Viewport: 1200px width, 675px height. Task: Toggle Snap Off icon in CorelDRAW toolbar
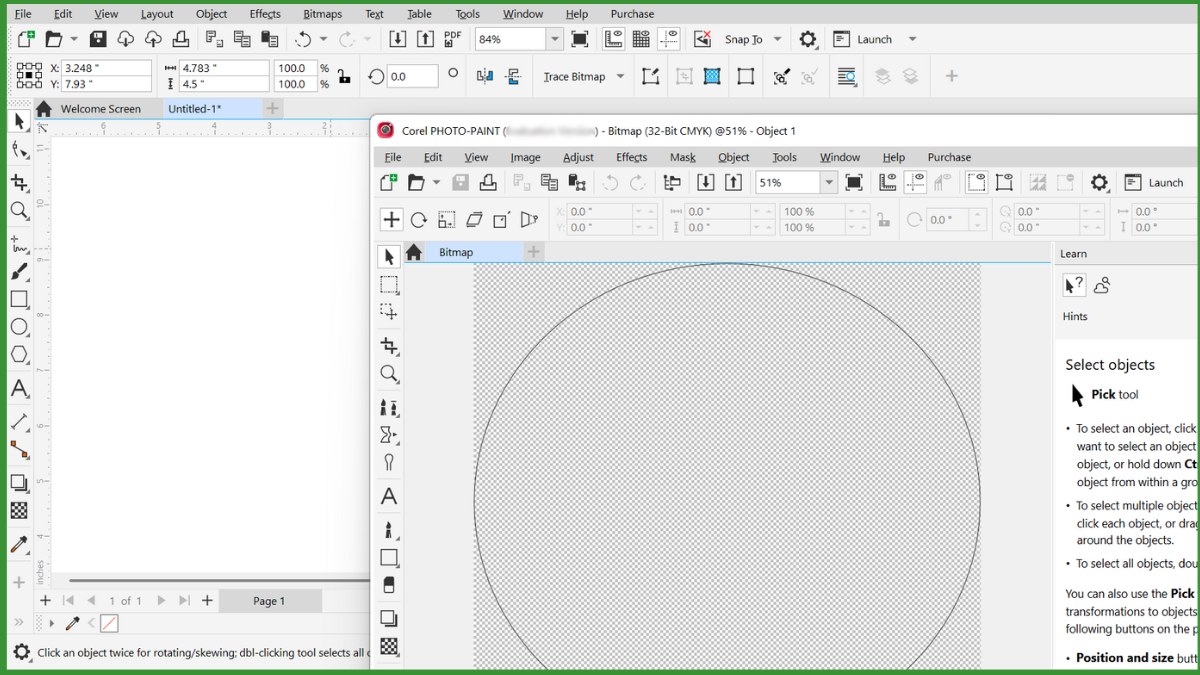click(x=703, y=39)
